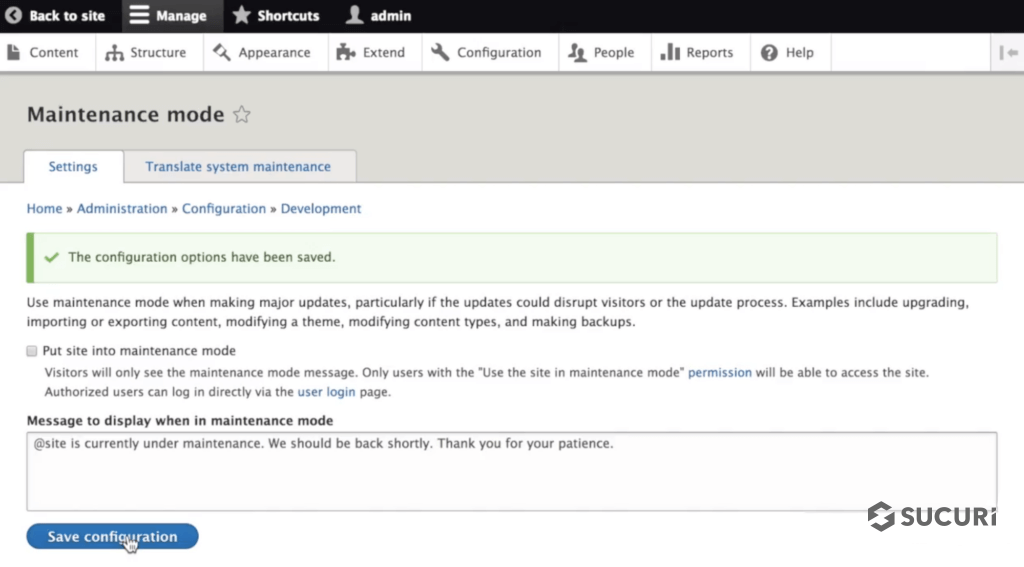This screenshot has height=567, width=1024.
Task: Enable Put site into maintenance mode
Action: point(32,352)
